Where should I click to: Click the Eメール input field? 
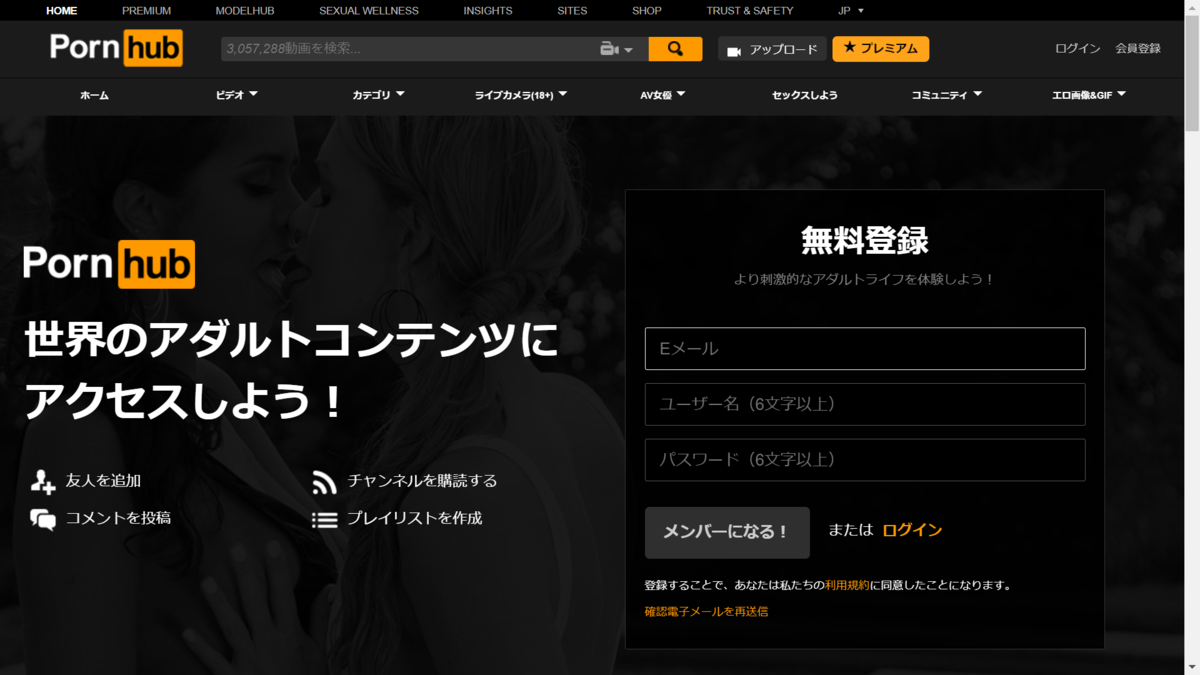865,349
